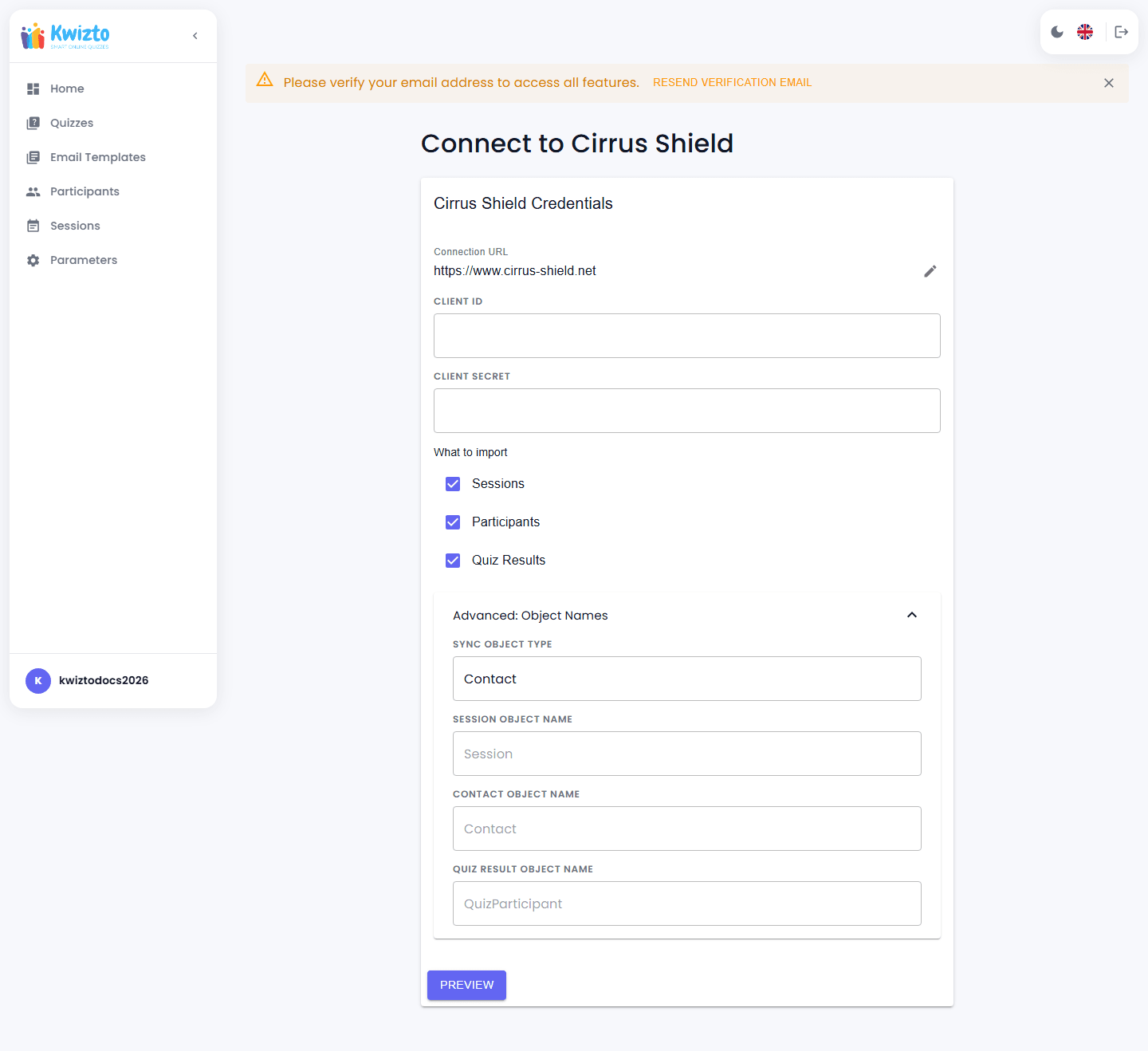The image size is (1148, 1051).
Task: Uncheck the Sessions import checkbox
Action: point(453,484)
